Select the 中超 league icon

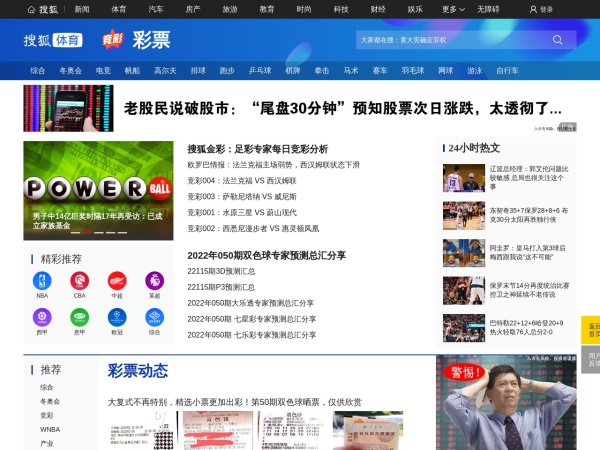pos(117,281)
